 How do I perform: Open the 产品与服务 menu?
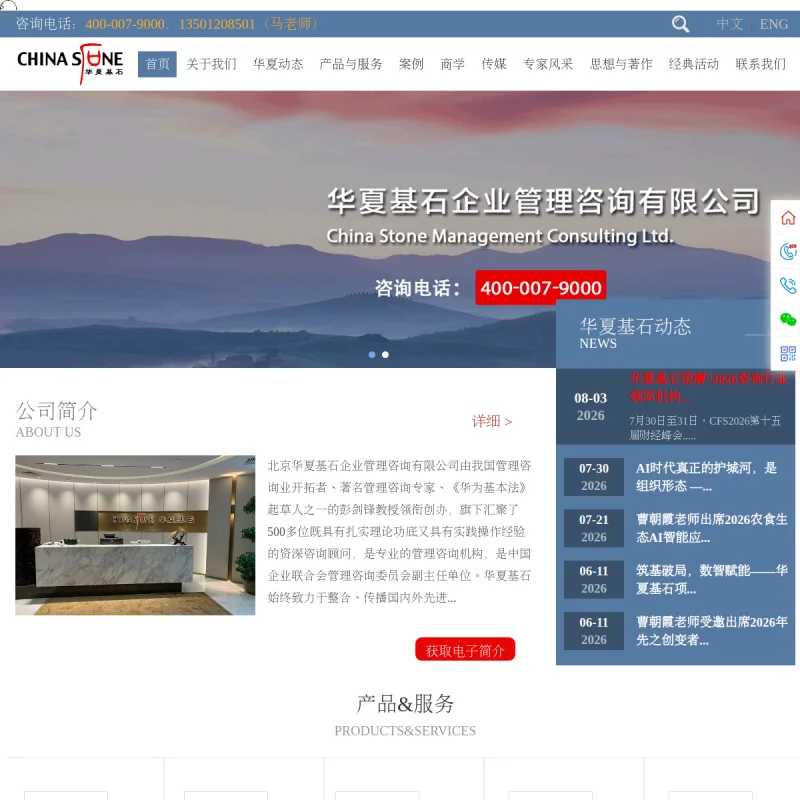point(351,64)
